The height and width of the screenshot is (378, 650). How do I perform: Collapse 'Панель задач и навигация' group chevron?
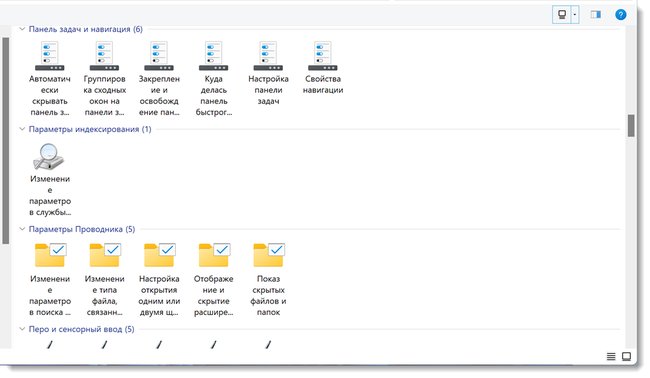click(22, 29)
